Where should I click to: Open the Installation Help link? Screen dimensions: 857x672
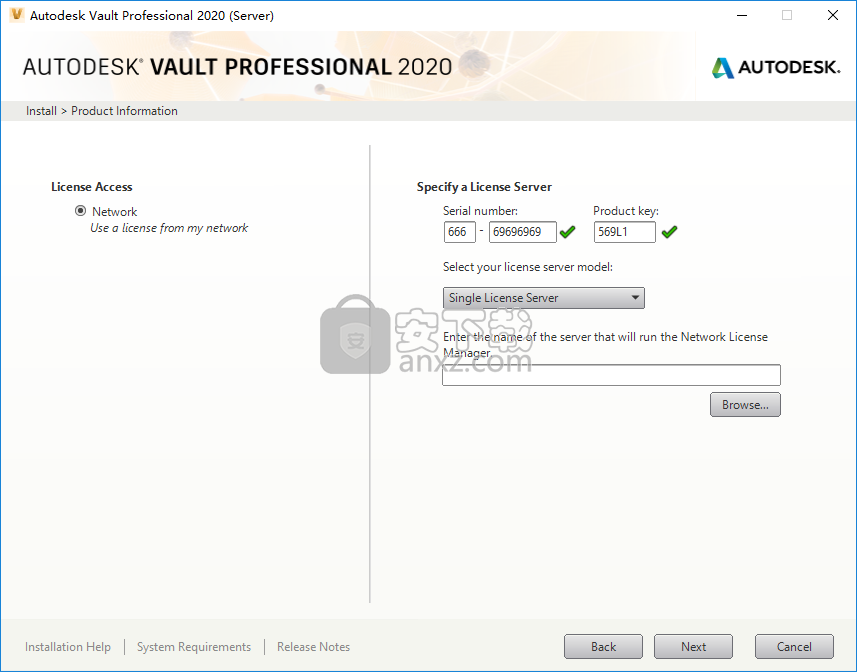point(68,647)
